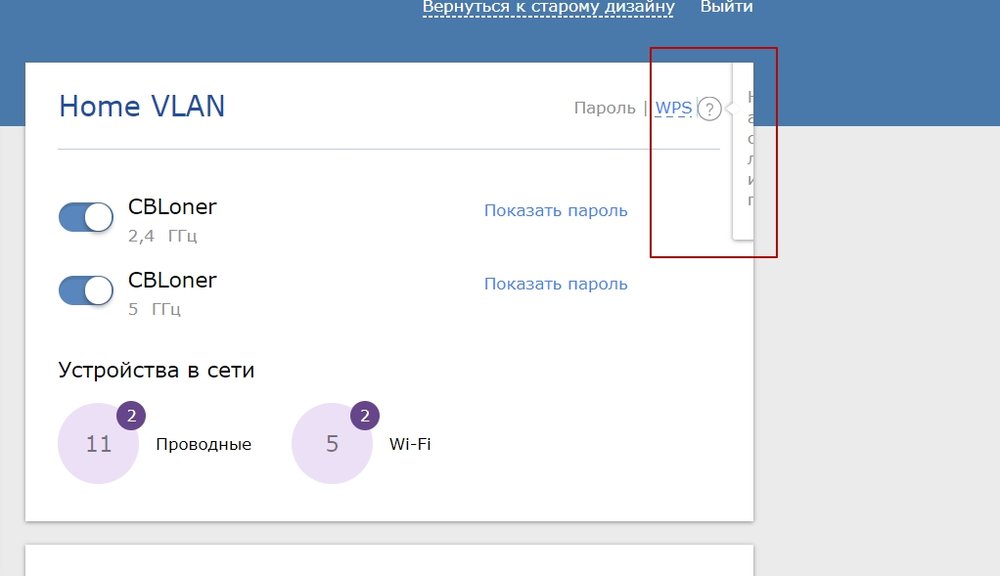Screen dimensions: 1000x576
Task: Toggle the CBLoner 2,4 ГГц network switch
Action: (x=86, y=218)
